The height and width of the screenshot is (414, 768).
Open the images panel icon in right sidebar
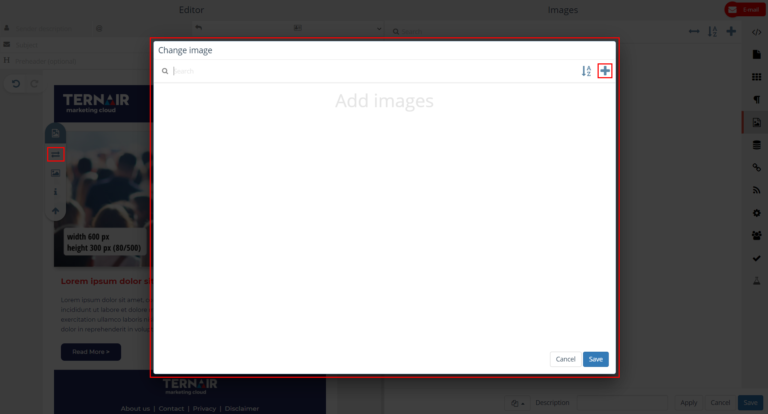(757, 122)
